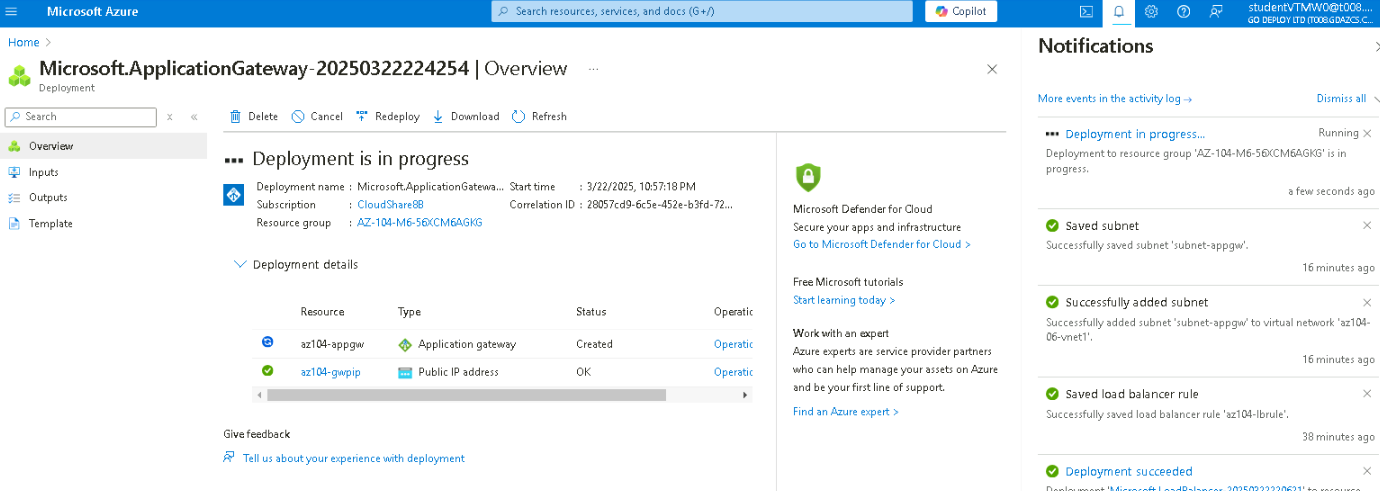Collapse the sidebar with the double chevron
The width and height of the screenshot is (1380, 491).
tap(194, 117)
